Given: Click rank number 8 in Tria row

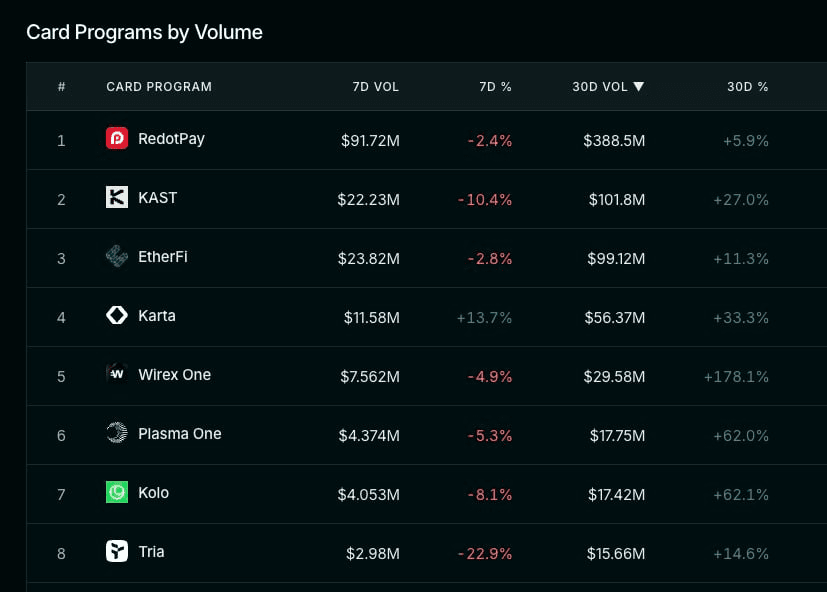Looking at the screenshot, I should 61,554.
